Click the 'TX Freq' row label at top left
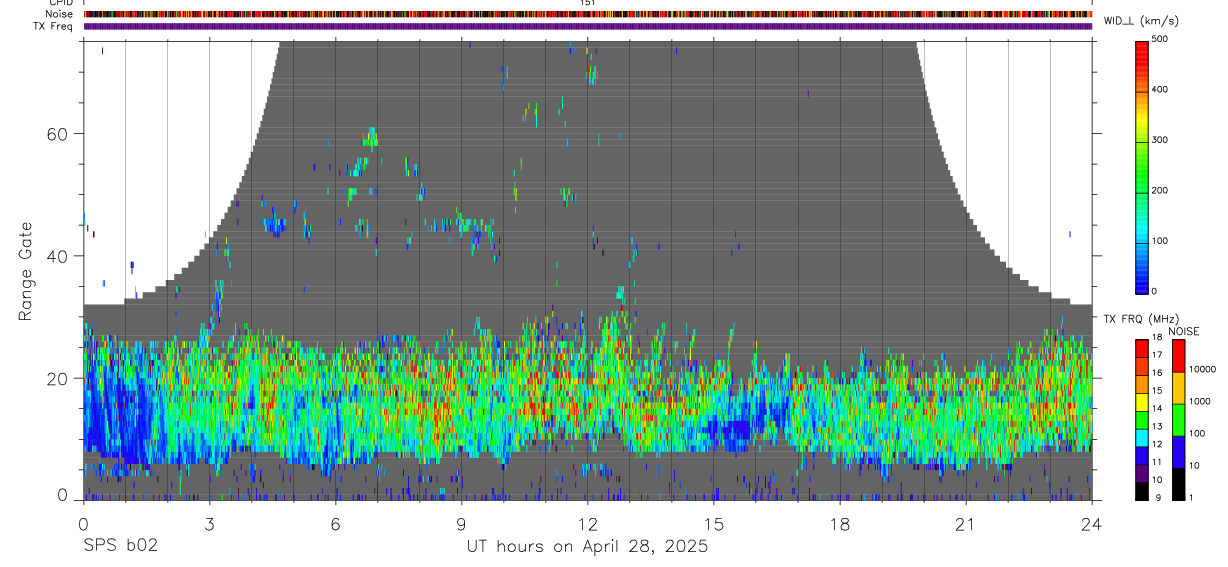The image size is (1228, 567). (x=54, y=26)
